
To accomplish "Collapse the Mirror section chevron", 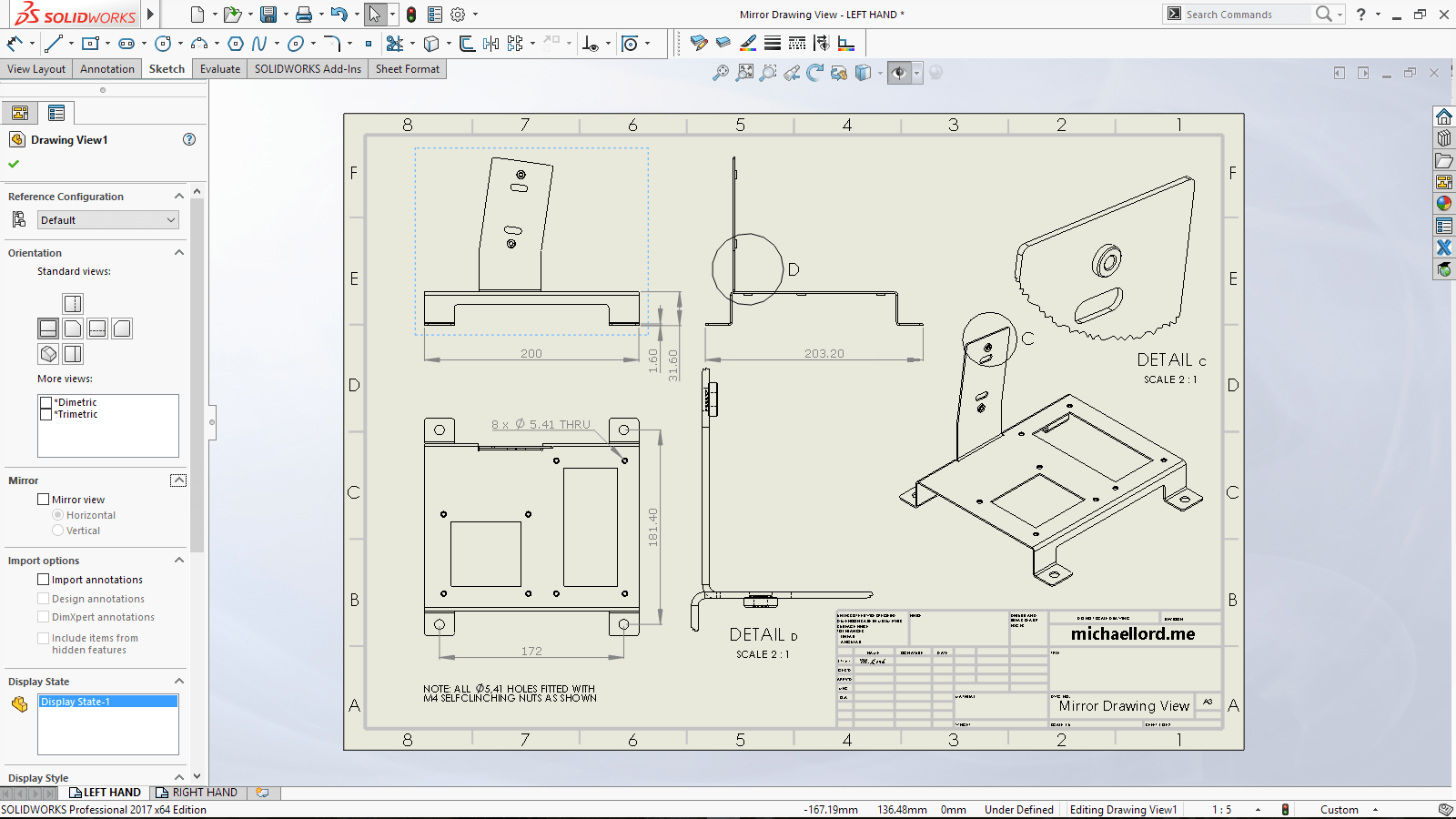I will tap(178, 480).
